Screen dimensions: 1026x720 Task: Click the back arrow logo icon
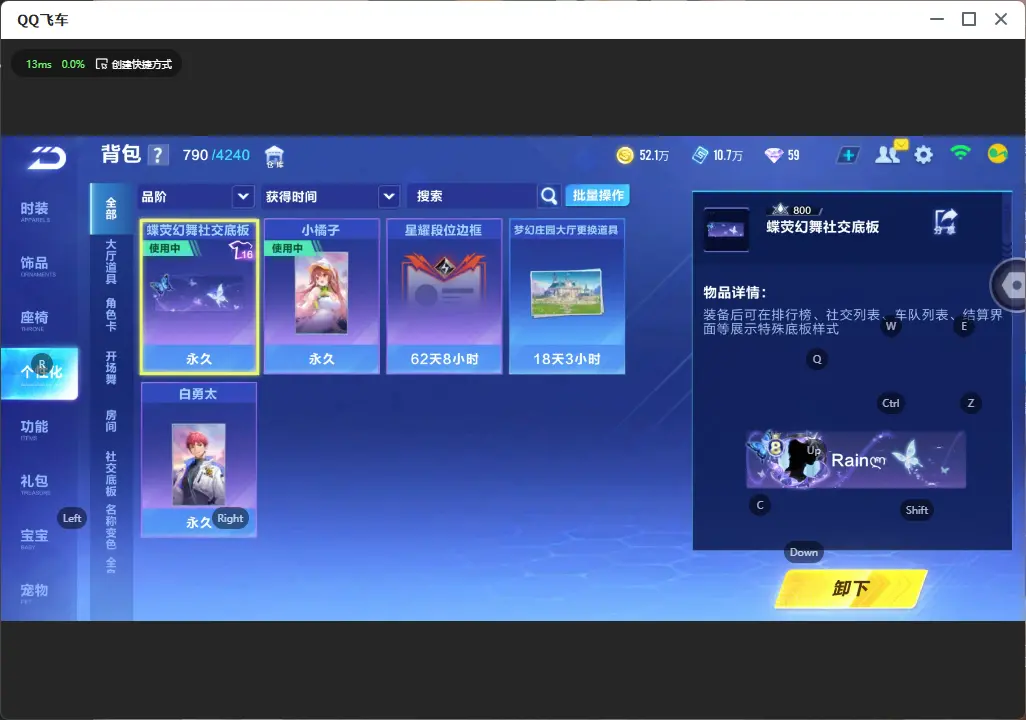pos(46,158)
